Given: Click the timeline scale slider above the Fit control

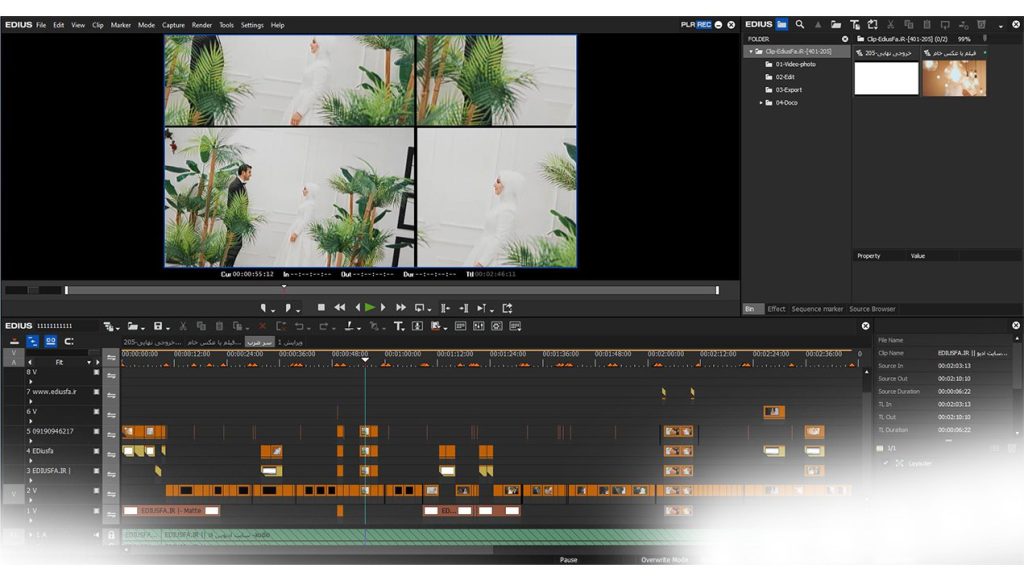Looking at the screenshot, I should (x=62, y=353).
